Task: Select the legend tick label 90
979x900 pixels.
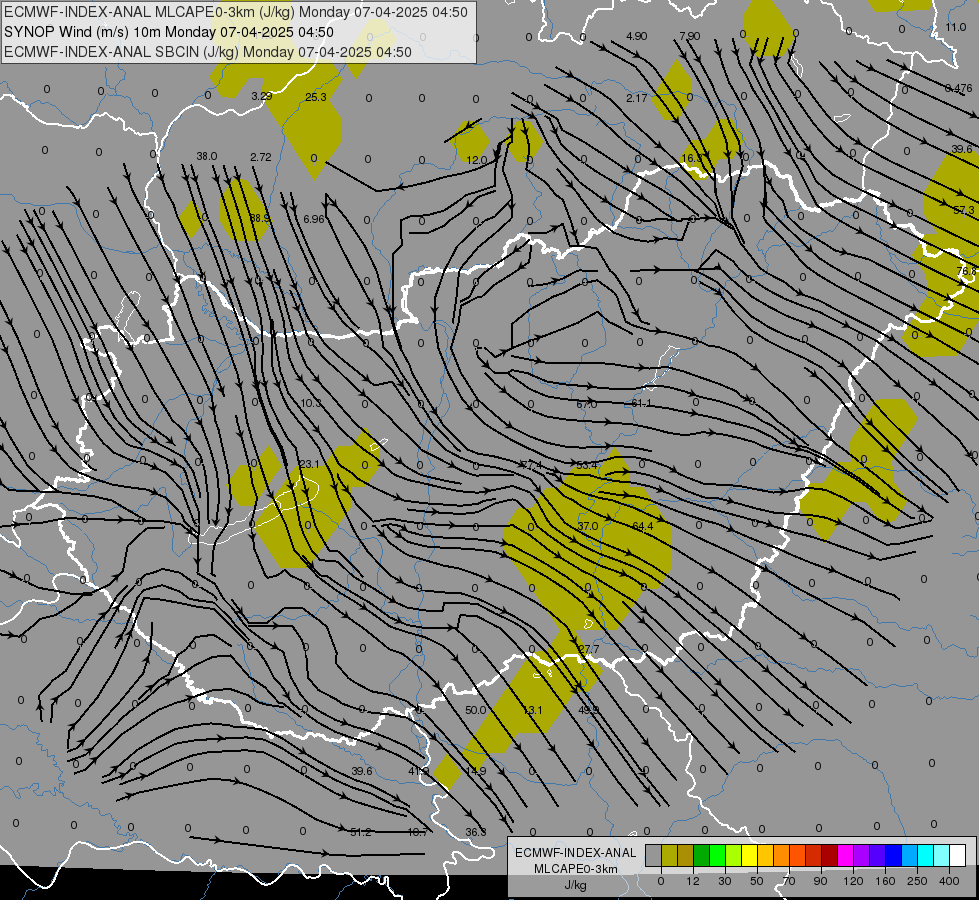Action: pyautogui.click(x=820, y=881)
